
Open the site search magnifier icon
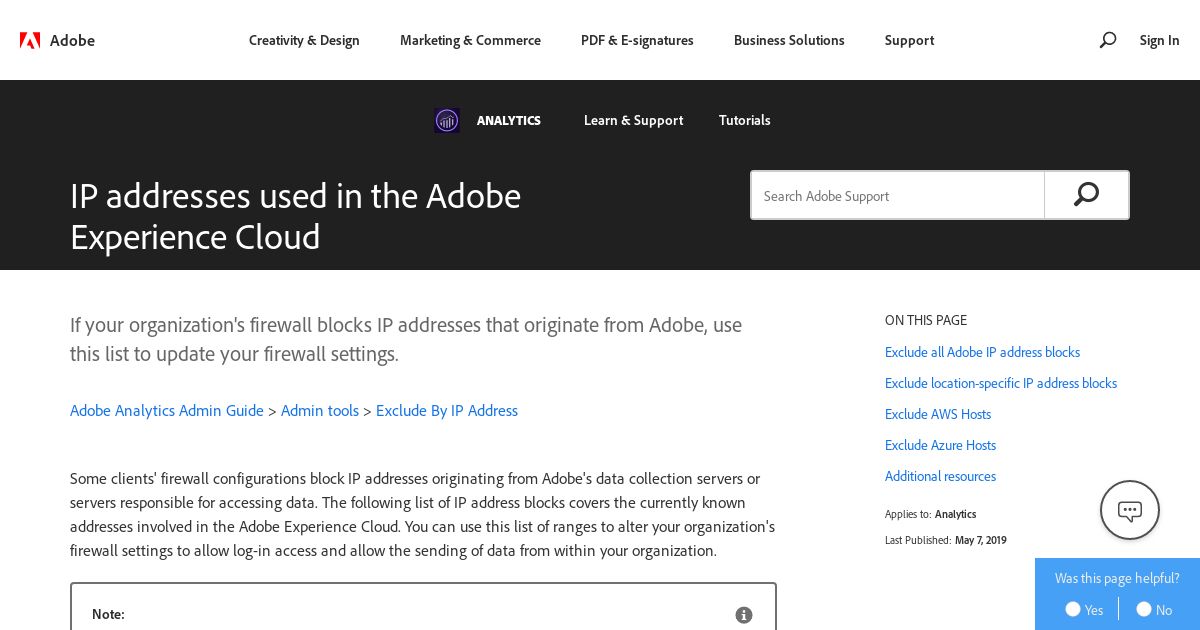(1107, 40)
